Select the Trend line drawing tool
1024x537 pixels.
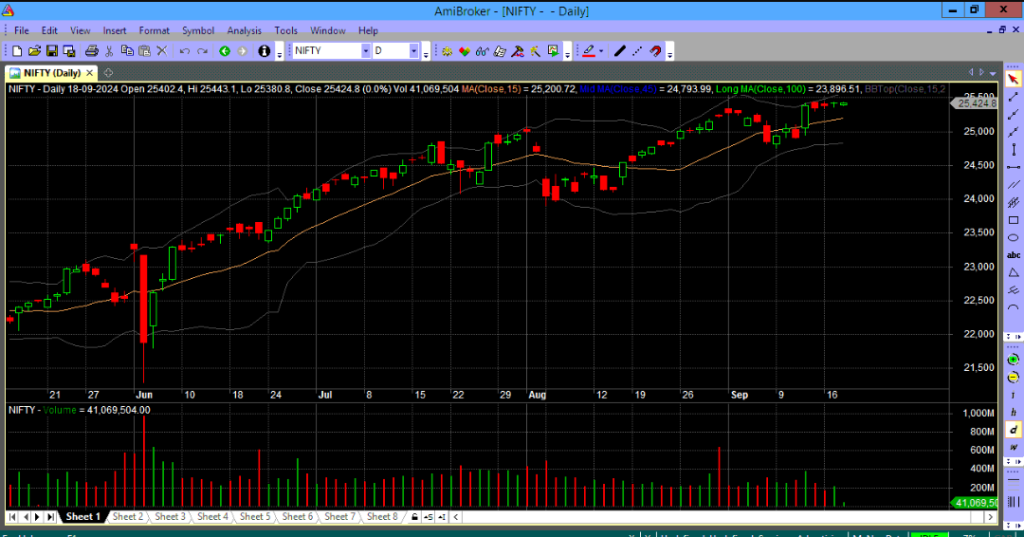1014,97
